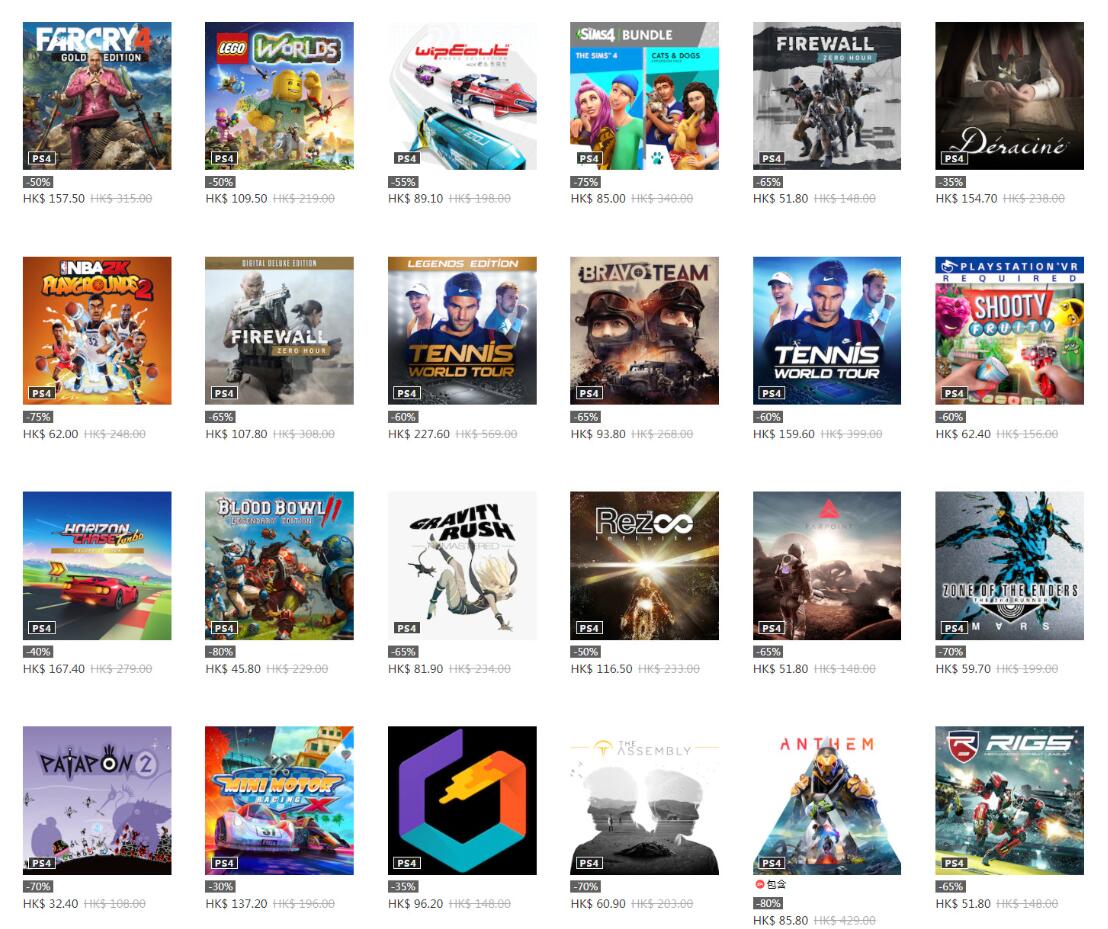Click the PS4 badge on Anthem cover
Screen dimensions: 1108x929
click(x=772, y=863)
